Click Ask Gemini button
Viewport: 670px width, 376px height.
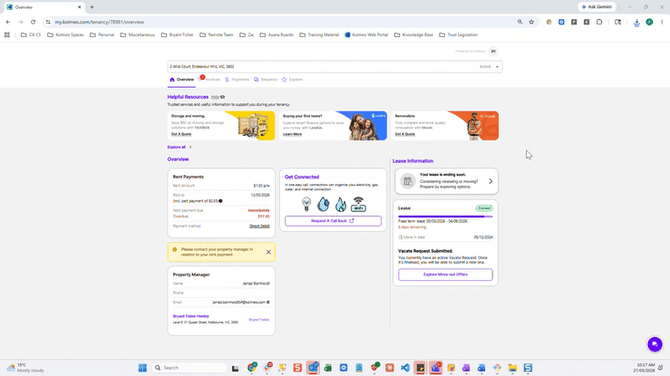[x=597, y=7]
